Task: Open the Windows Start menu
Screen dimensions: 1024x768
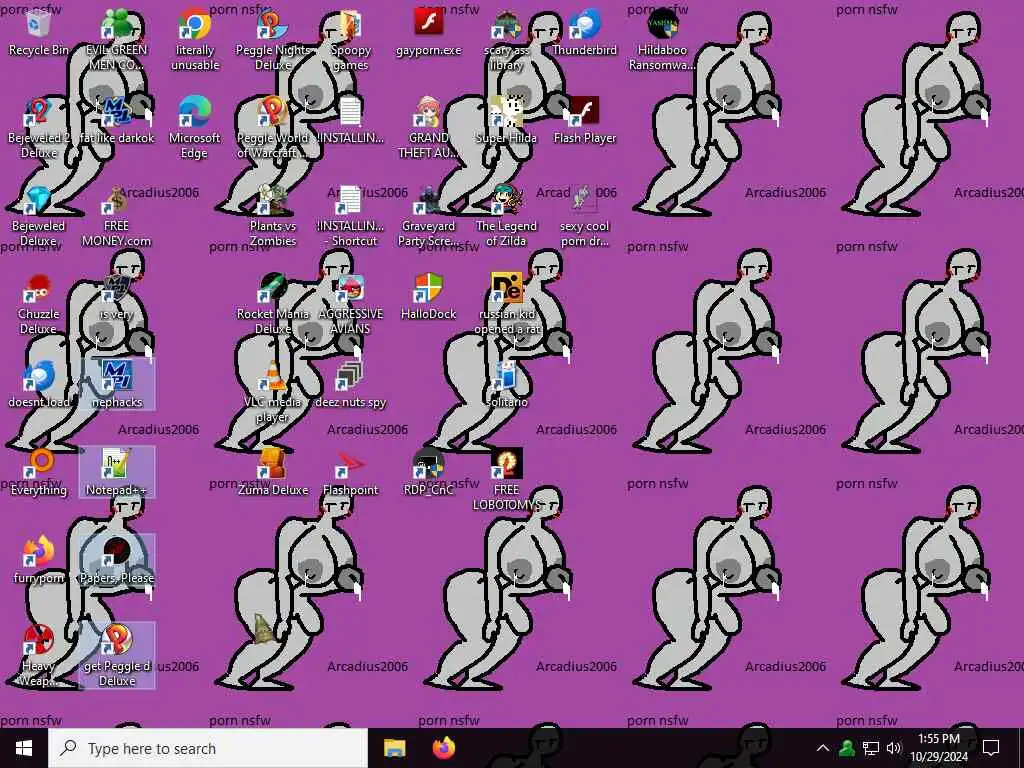Action: 24,748
